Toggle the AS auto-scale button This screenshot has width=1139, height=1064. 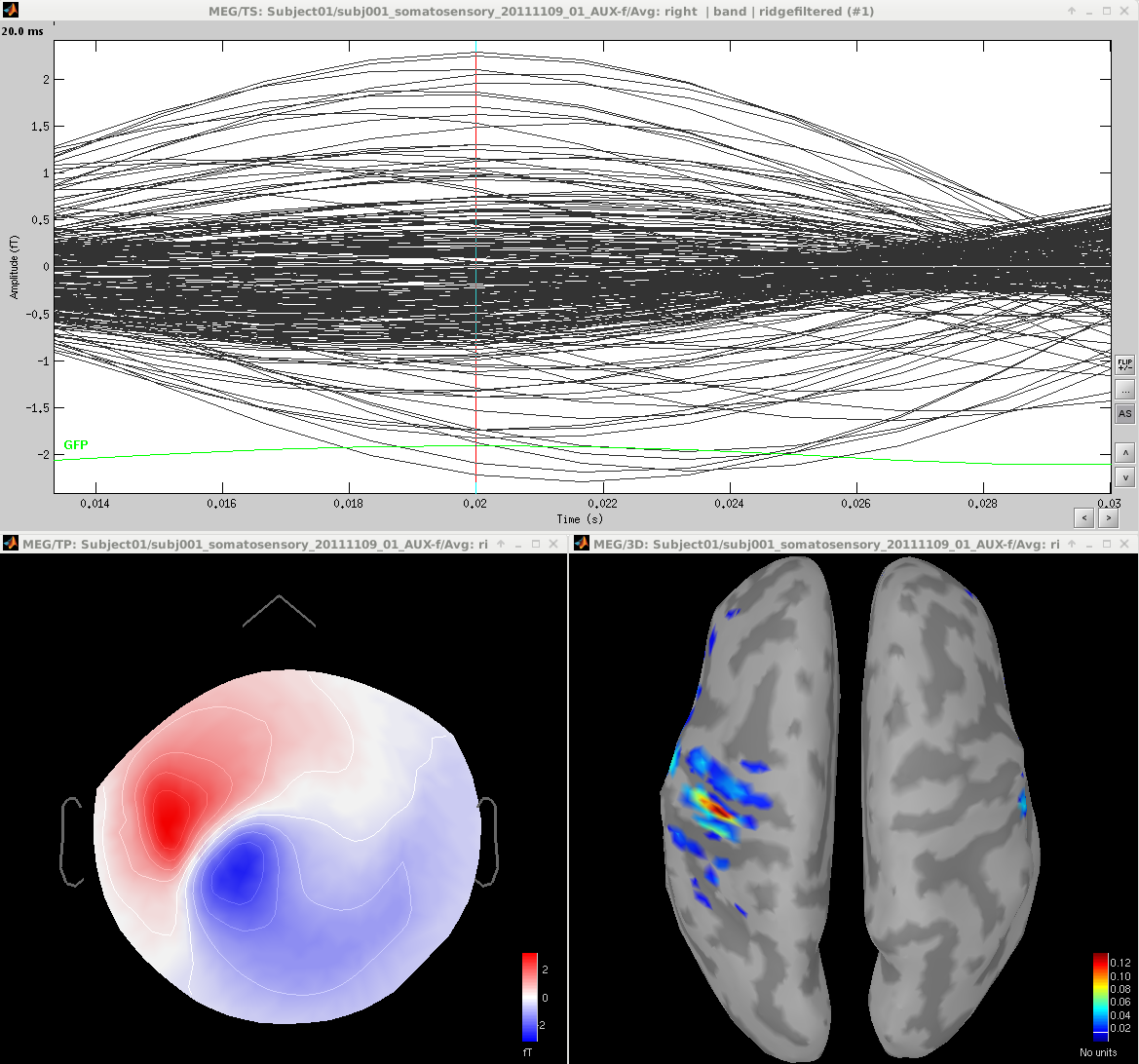click(x=1125, y=414)
